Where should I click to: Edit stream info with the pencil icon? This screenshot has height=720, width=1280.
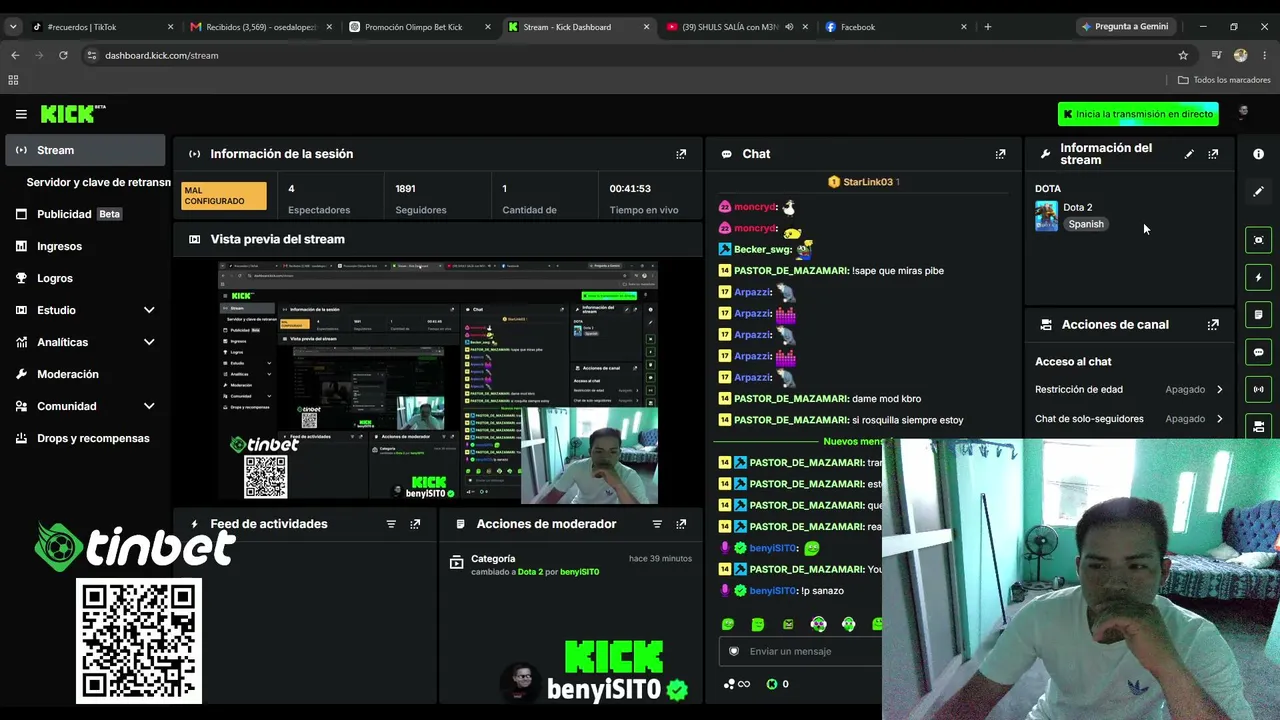click(x=1189, y=154)
